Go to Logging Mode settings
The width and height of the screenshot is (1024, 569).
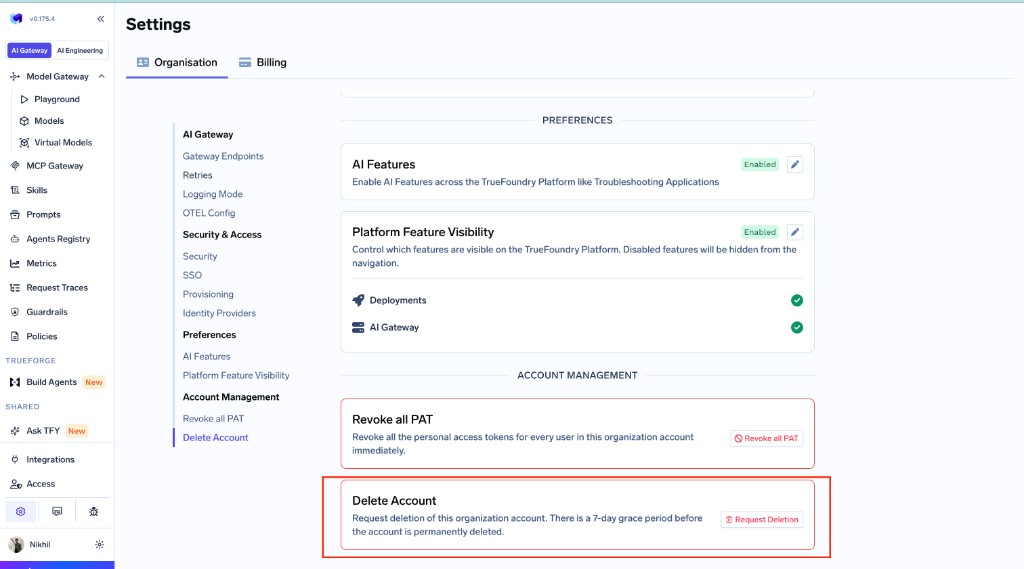(212, 194)
